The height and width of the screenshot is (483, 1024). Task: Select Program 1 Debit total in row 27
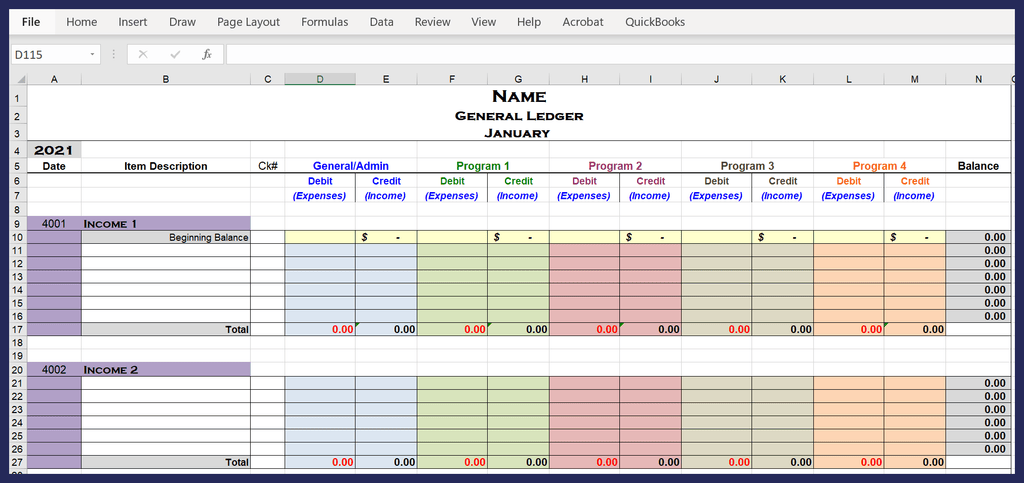pos(452,462)
